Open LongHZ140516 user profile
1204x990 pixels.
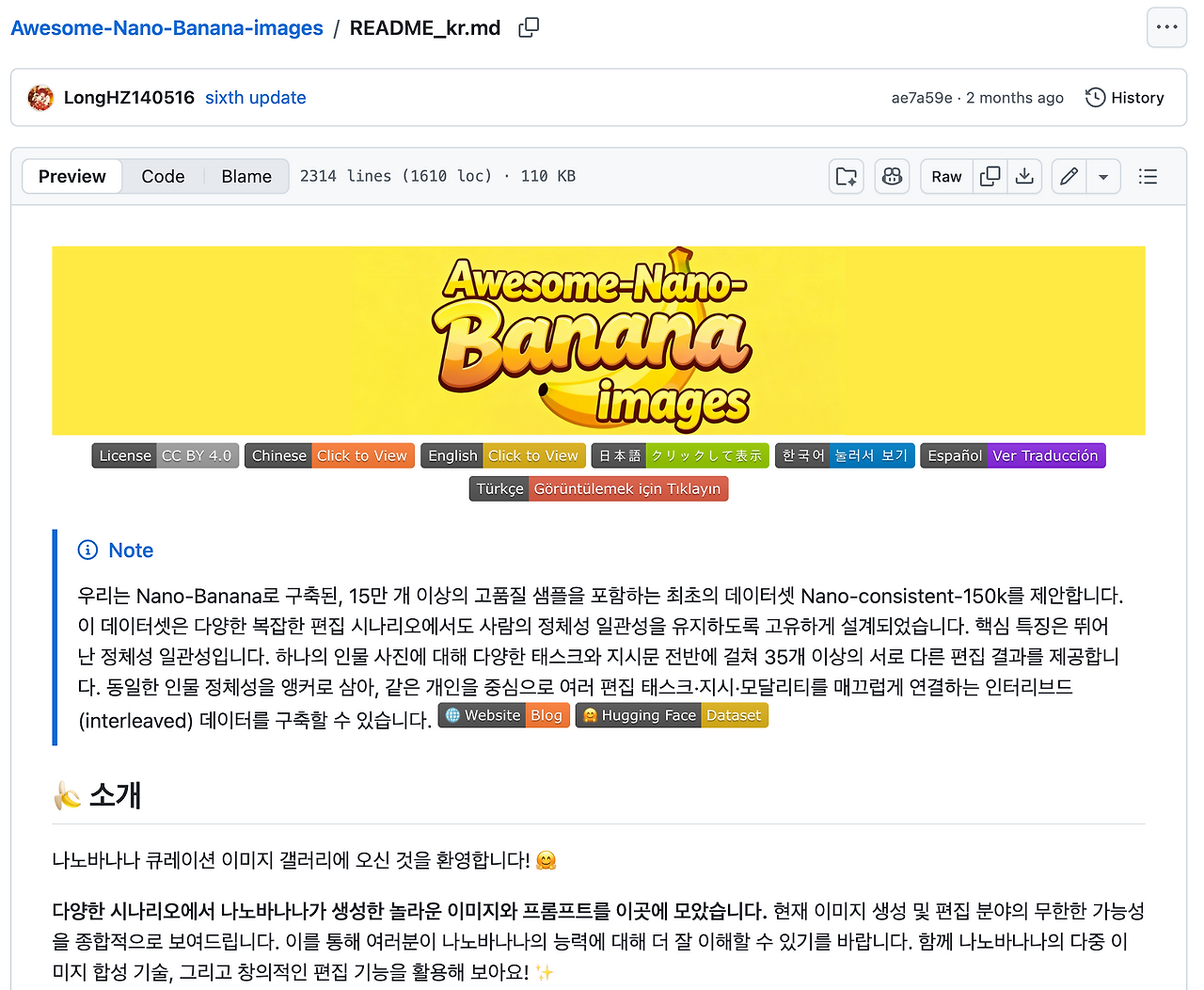[x=129, y=98]
